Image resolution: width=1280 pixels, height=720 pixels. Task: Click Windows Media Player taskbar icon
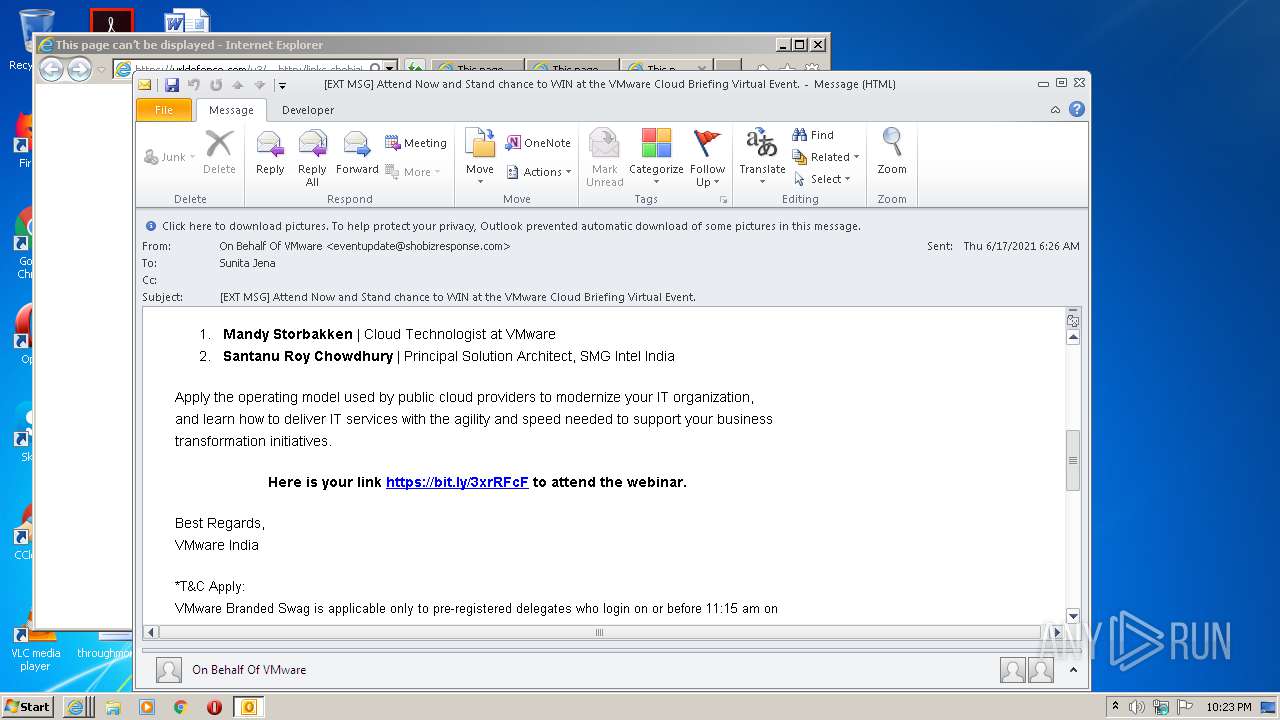(x=147, y=707)
